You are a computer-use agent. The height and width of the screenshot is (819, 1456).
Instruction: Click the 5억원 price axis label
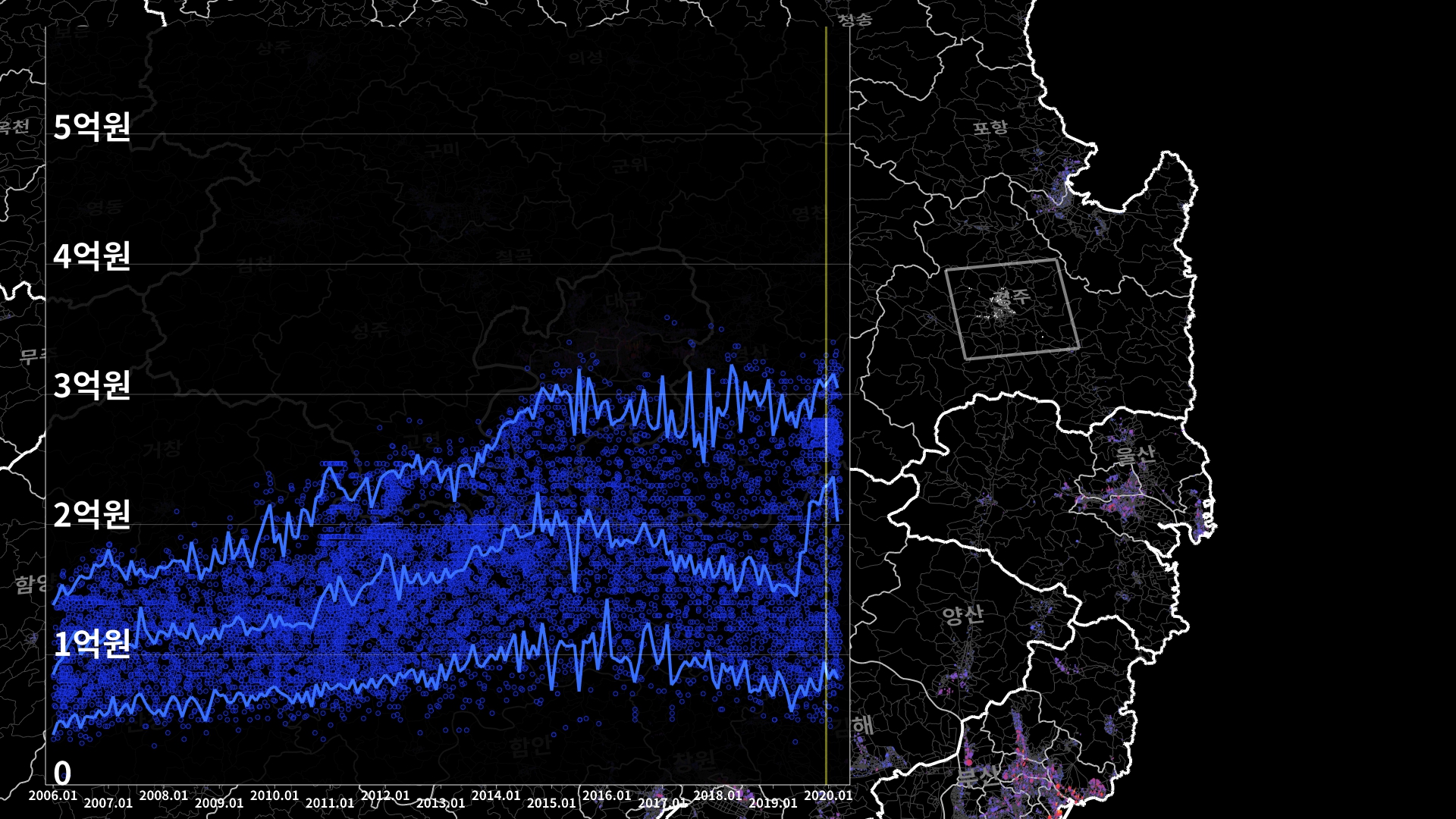pyautogui.click(x=92, y=127)
